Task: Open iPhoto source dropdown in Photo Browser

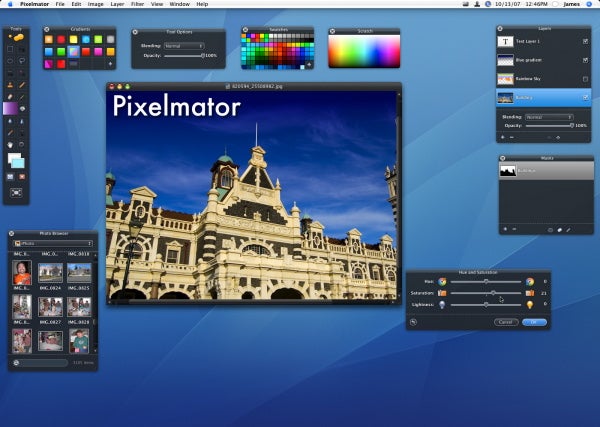Action: pos(53,243)
